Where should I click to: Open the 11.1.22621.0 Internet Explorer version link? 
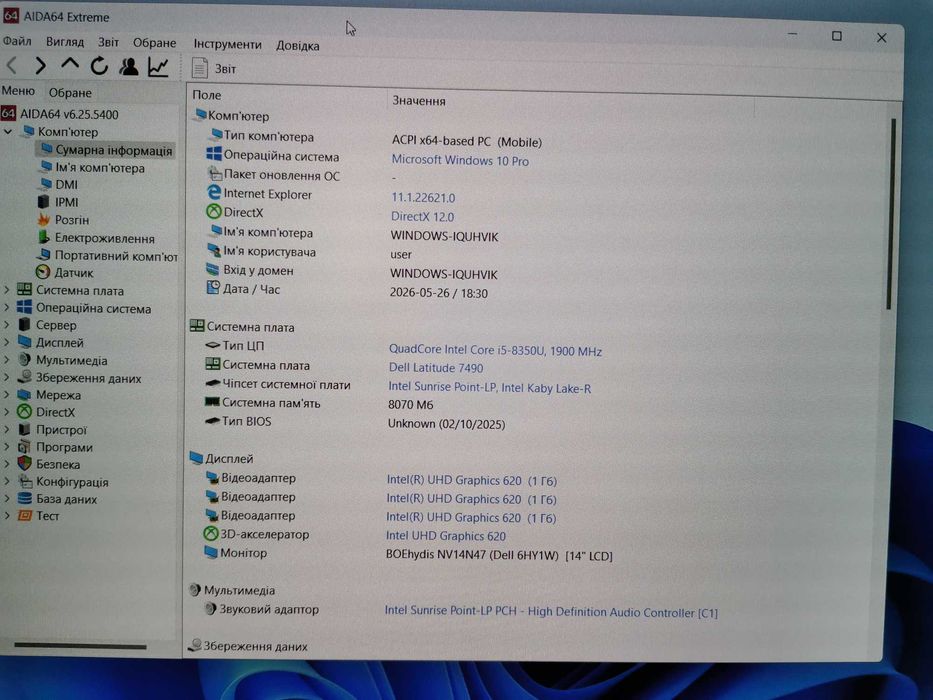coord(423,198)
